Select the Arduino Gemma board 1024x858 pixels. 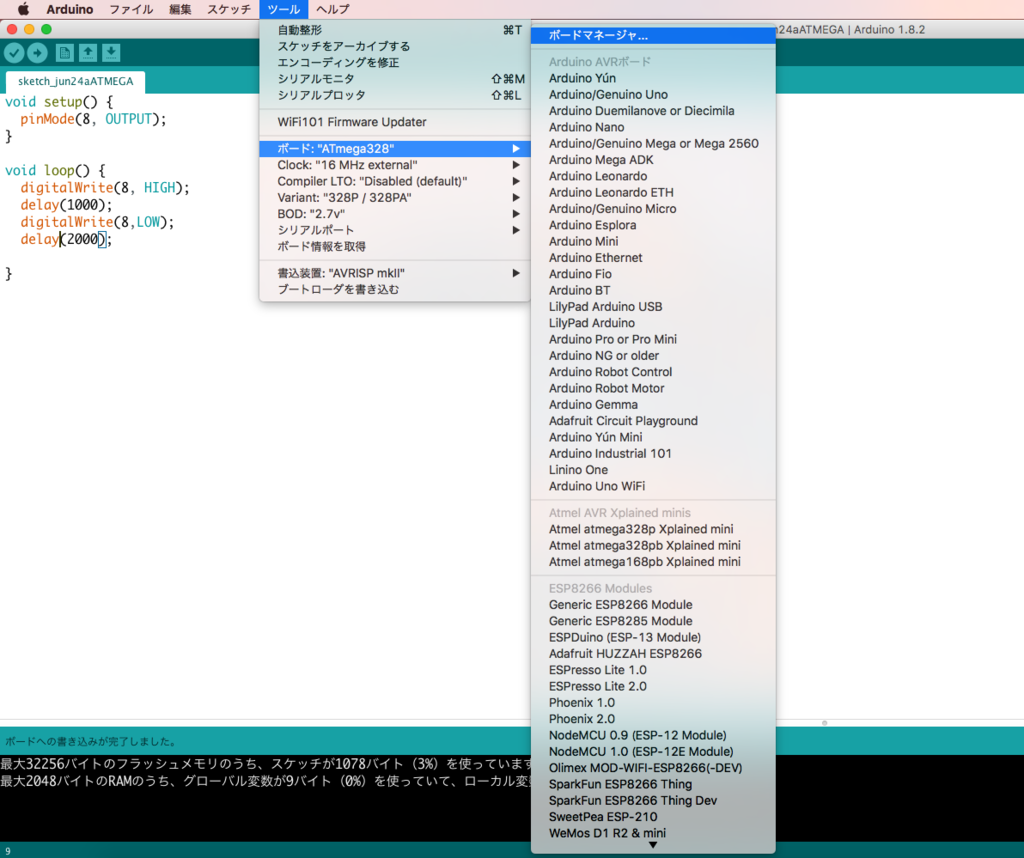pos(653,405)
